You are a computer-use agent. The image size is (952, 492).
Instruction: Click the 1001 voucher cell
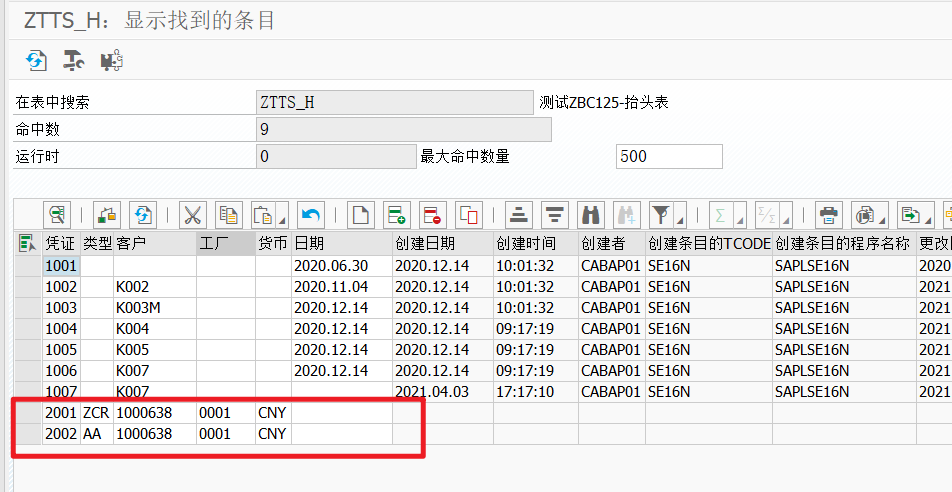tap(61, 266)
